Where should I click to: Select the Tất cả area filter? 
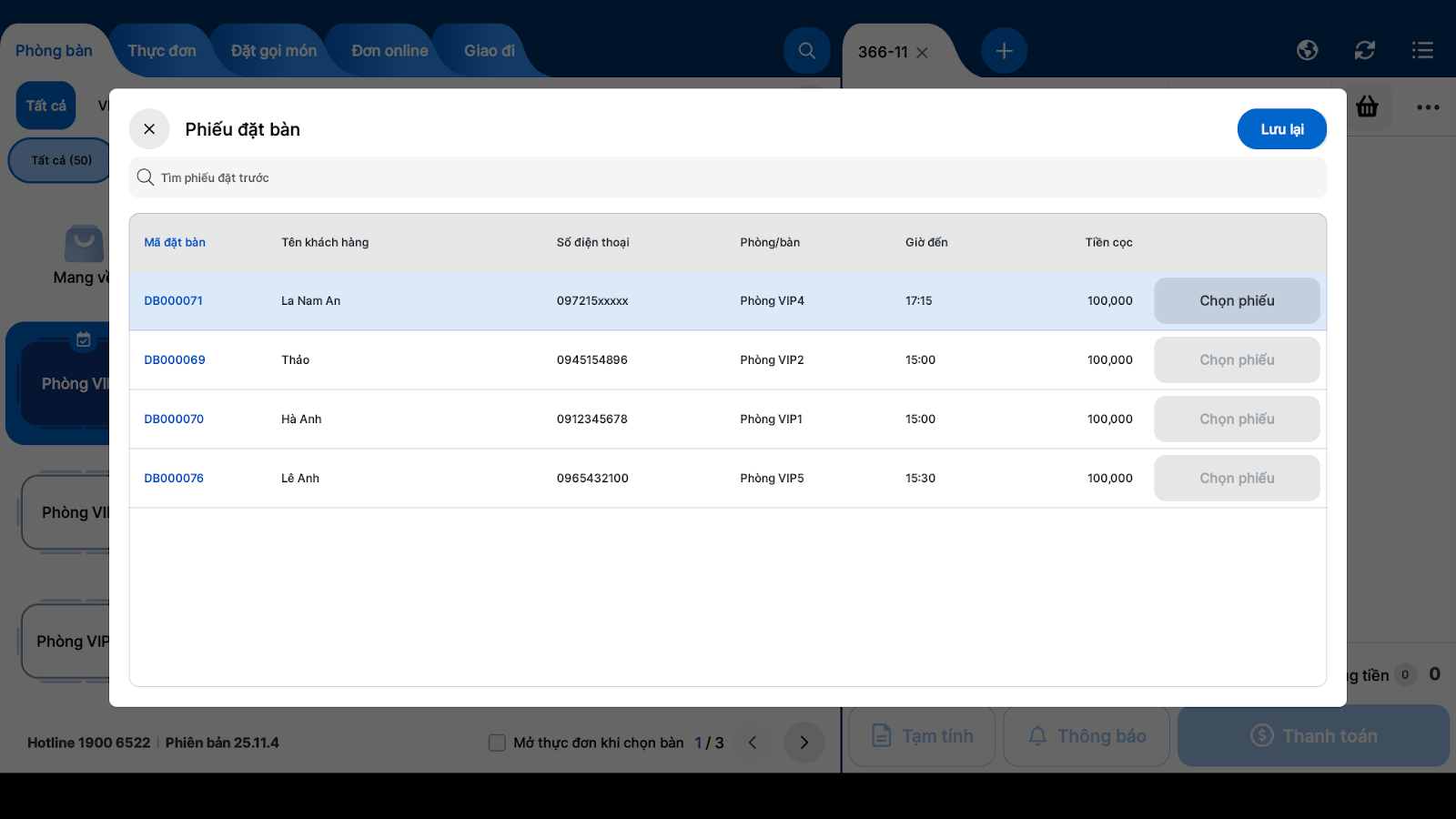pos(46,106)
